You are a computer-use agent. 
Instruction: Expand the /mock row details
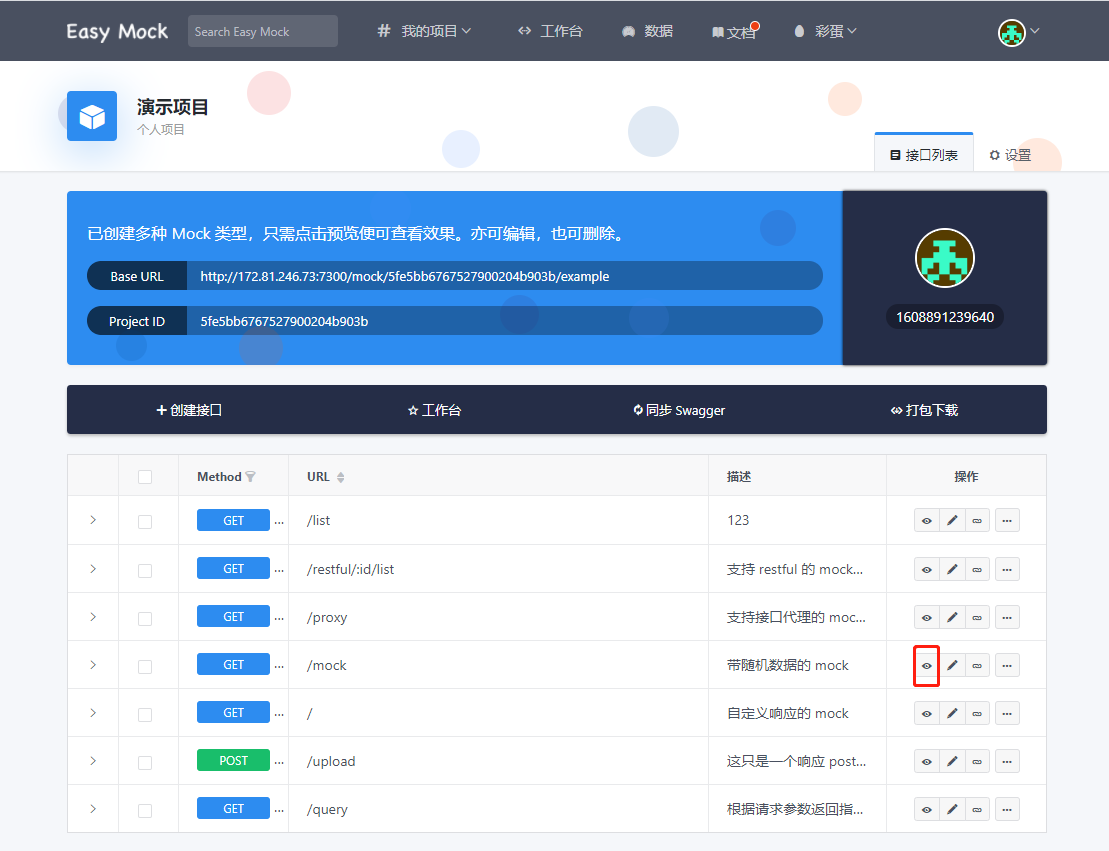point(93,665)
